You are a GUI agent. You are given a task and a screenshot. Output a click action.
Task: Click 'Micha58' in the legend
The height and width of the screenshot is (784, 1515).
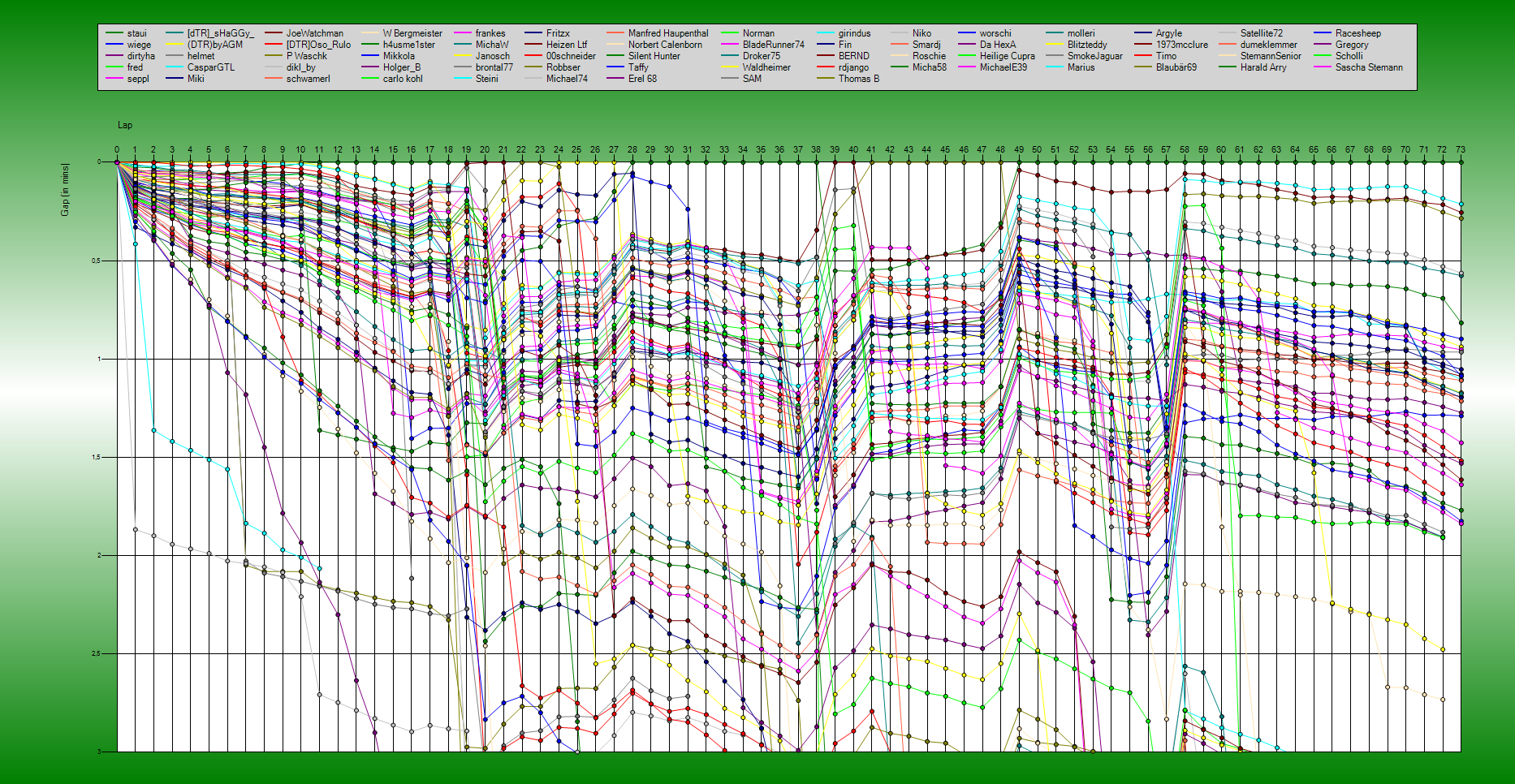click(x=919, y=67)
